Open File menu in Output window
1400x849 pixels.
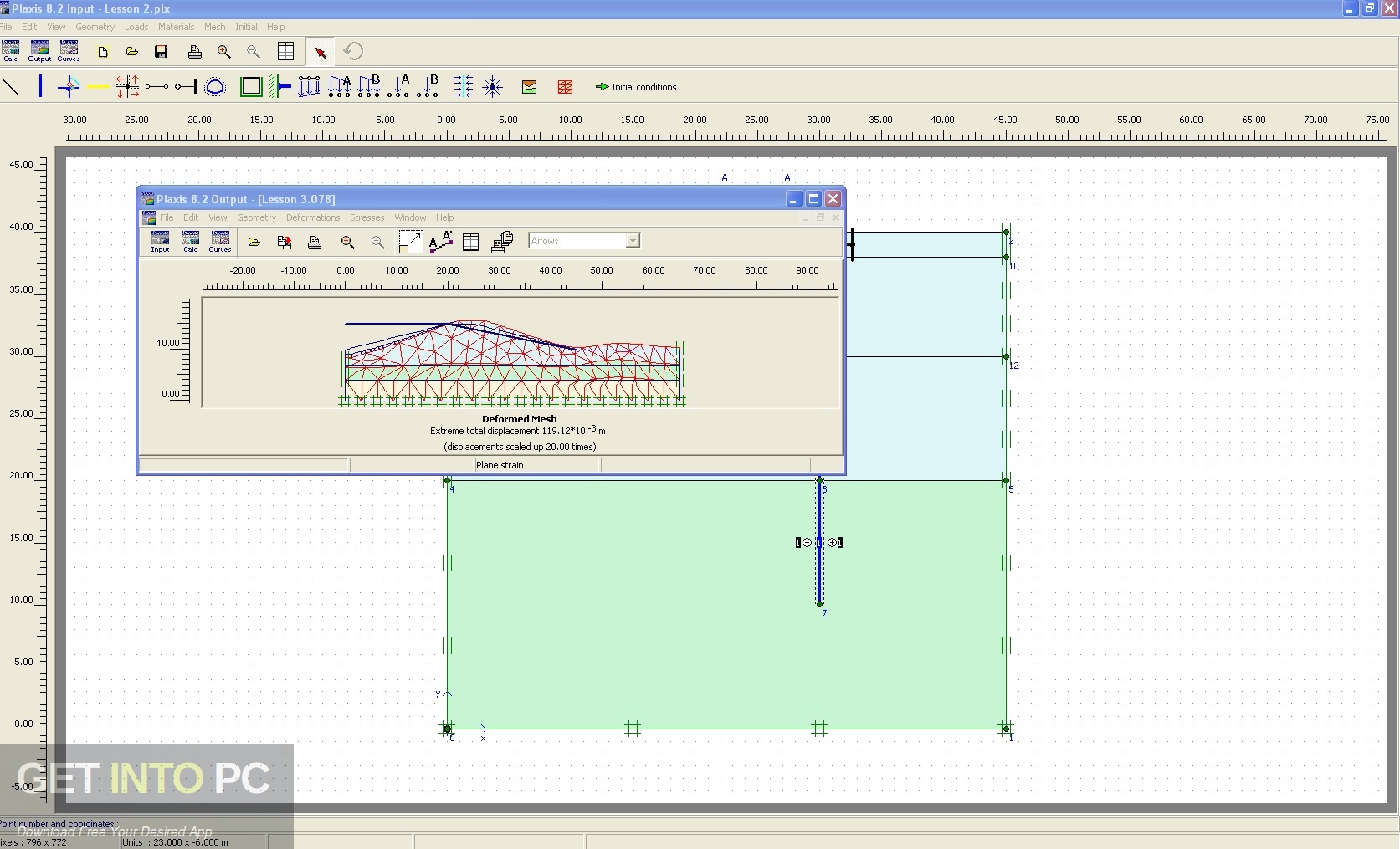coord(167,217)
